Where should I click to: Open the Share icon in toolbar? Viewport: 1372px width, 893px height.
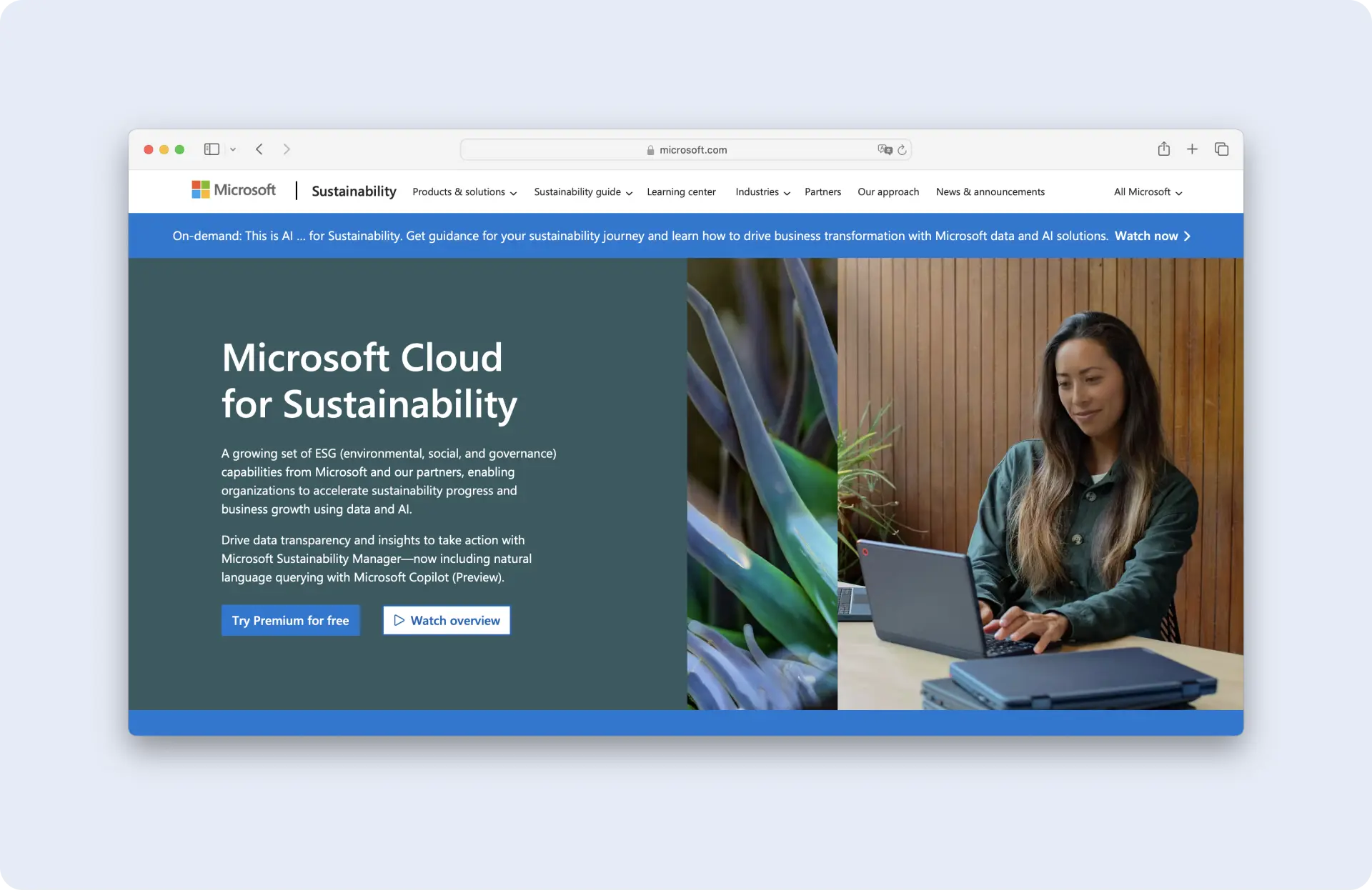(x=1164, y=149)
